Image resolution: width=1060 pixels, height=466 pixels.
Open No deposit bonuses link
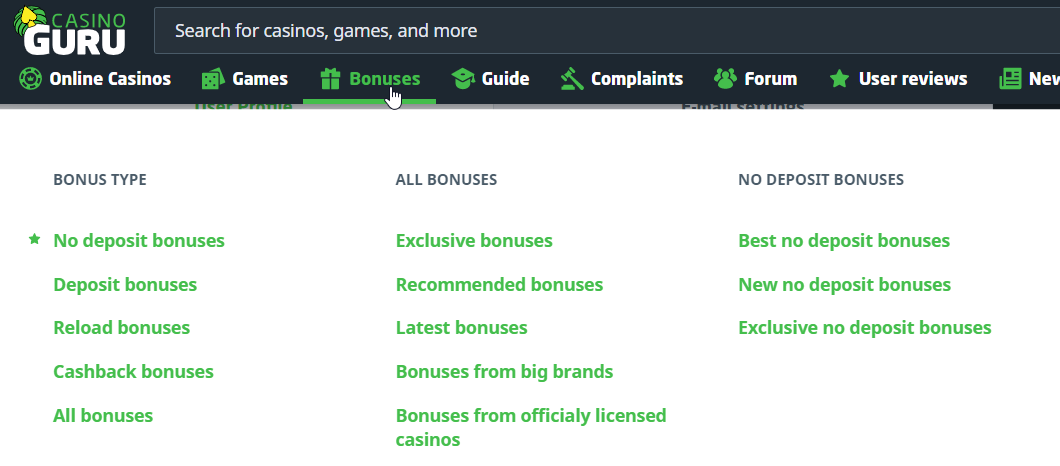click(x=139, y=241)
